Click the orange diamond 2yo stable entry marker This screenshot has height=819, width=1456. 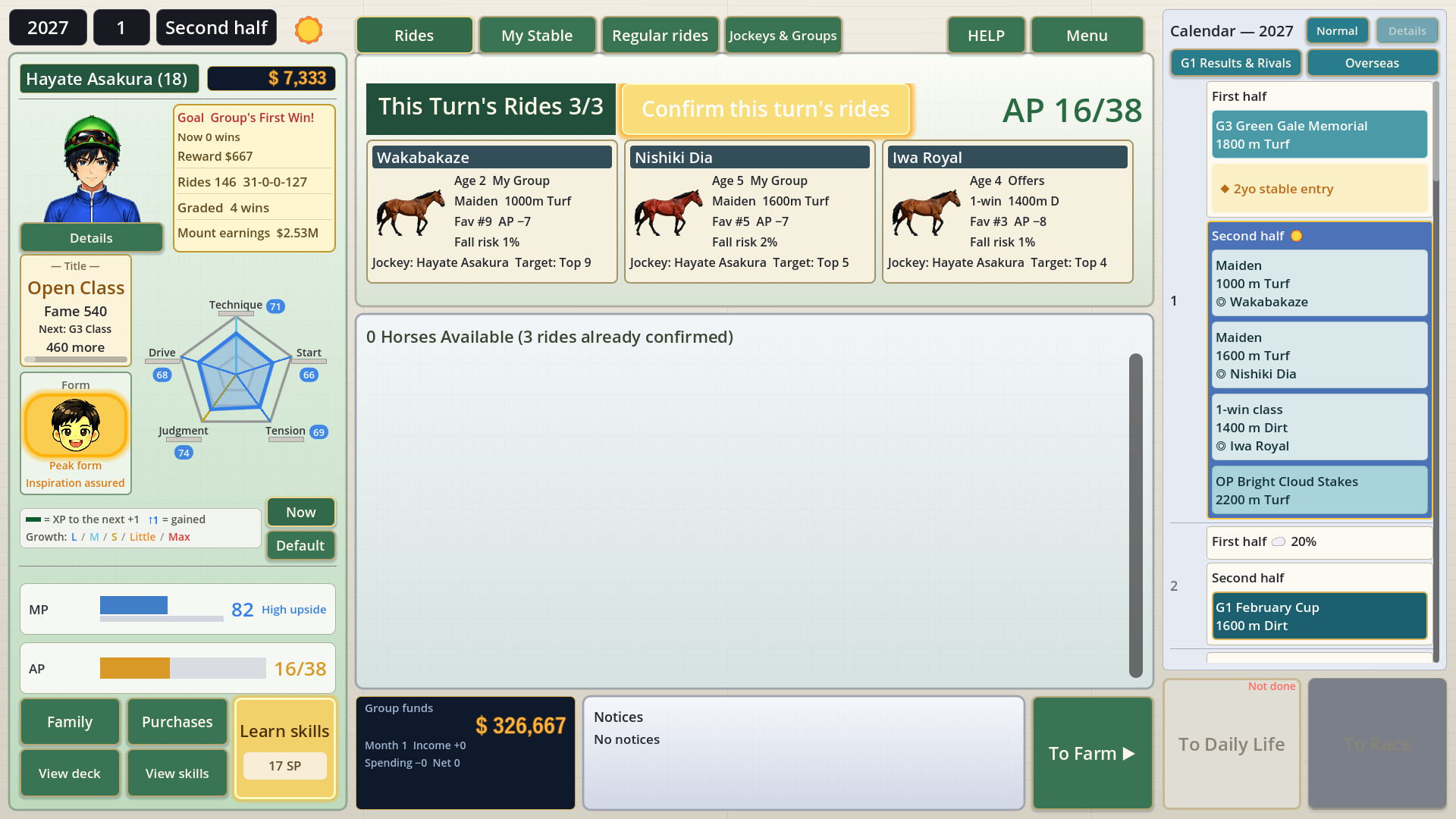(1225, 189)
